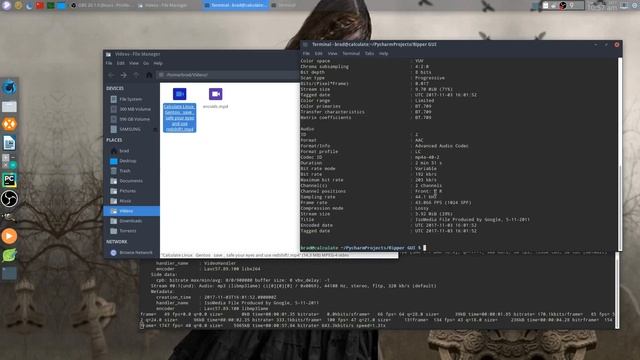Screen dimensions: 640x360
Task: Open the PyCharm icon in the dock
Action: tap(9, 180)
